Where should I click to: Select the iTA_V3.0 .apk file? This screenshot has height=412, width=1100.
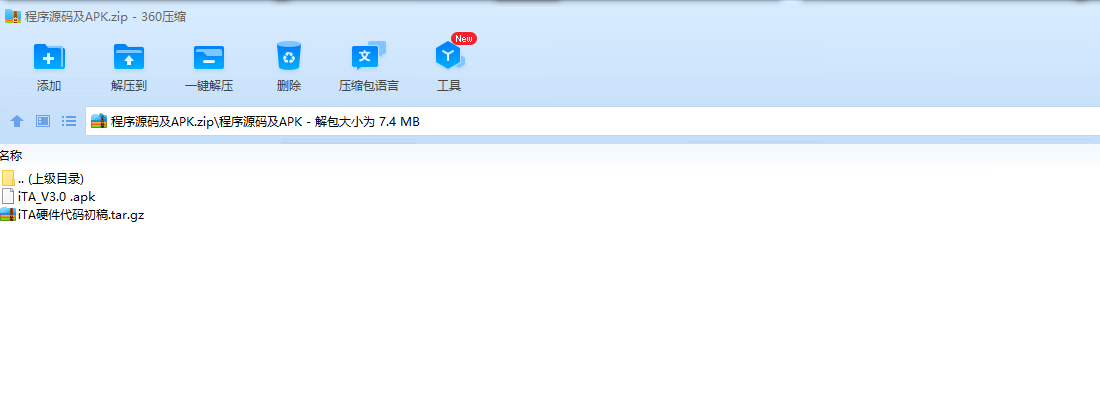[48, 197]
